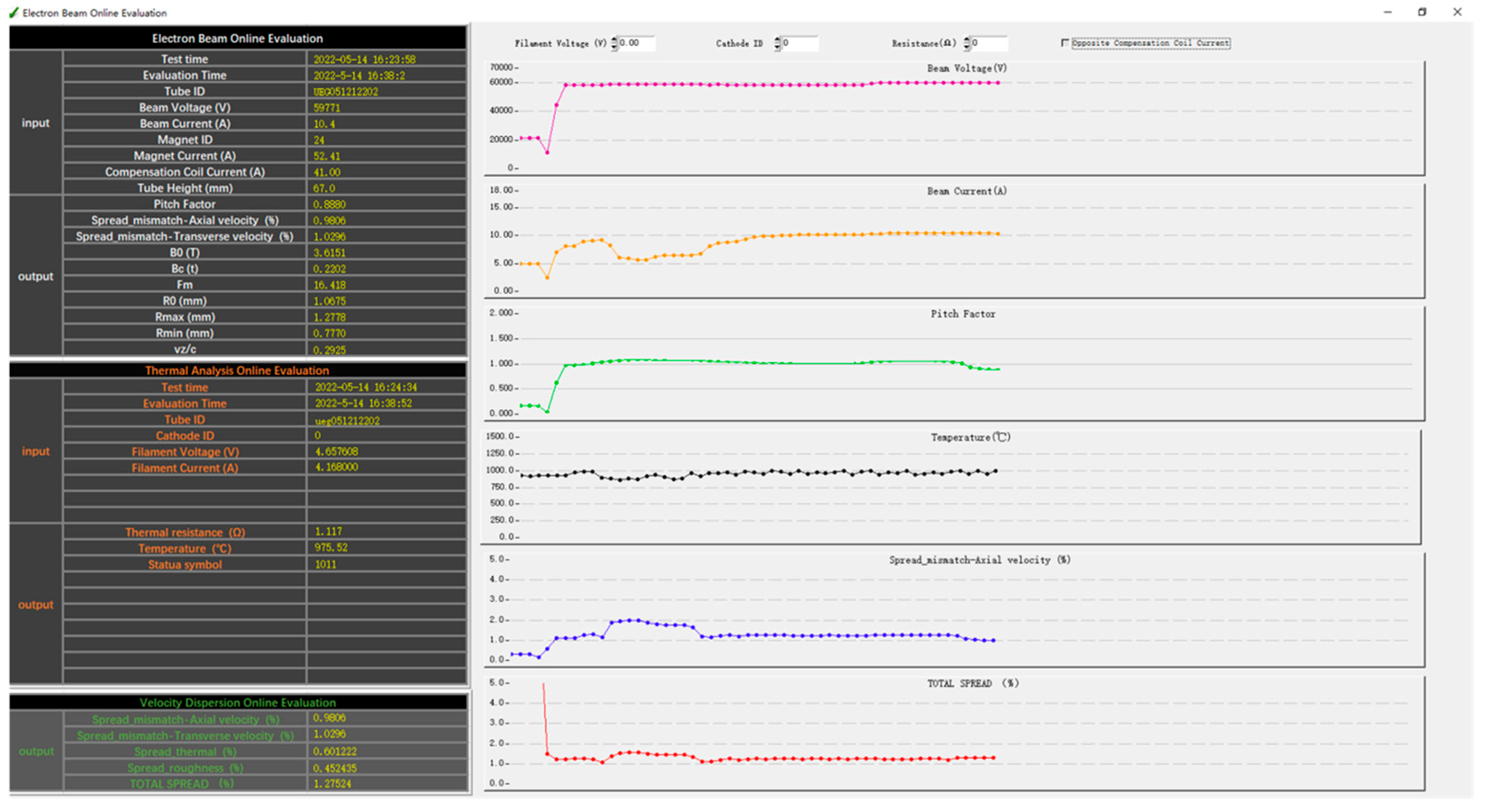Close the Electron Beam Online Evaluation window
This screenshot has width=1485, height=812.
click(x=1457, y=12)
